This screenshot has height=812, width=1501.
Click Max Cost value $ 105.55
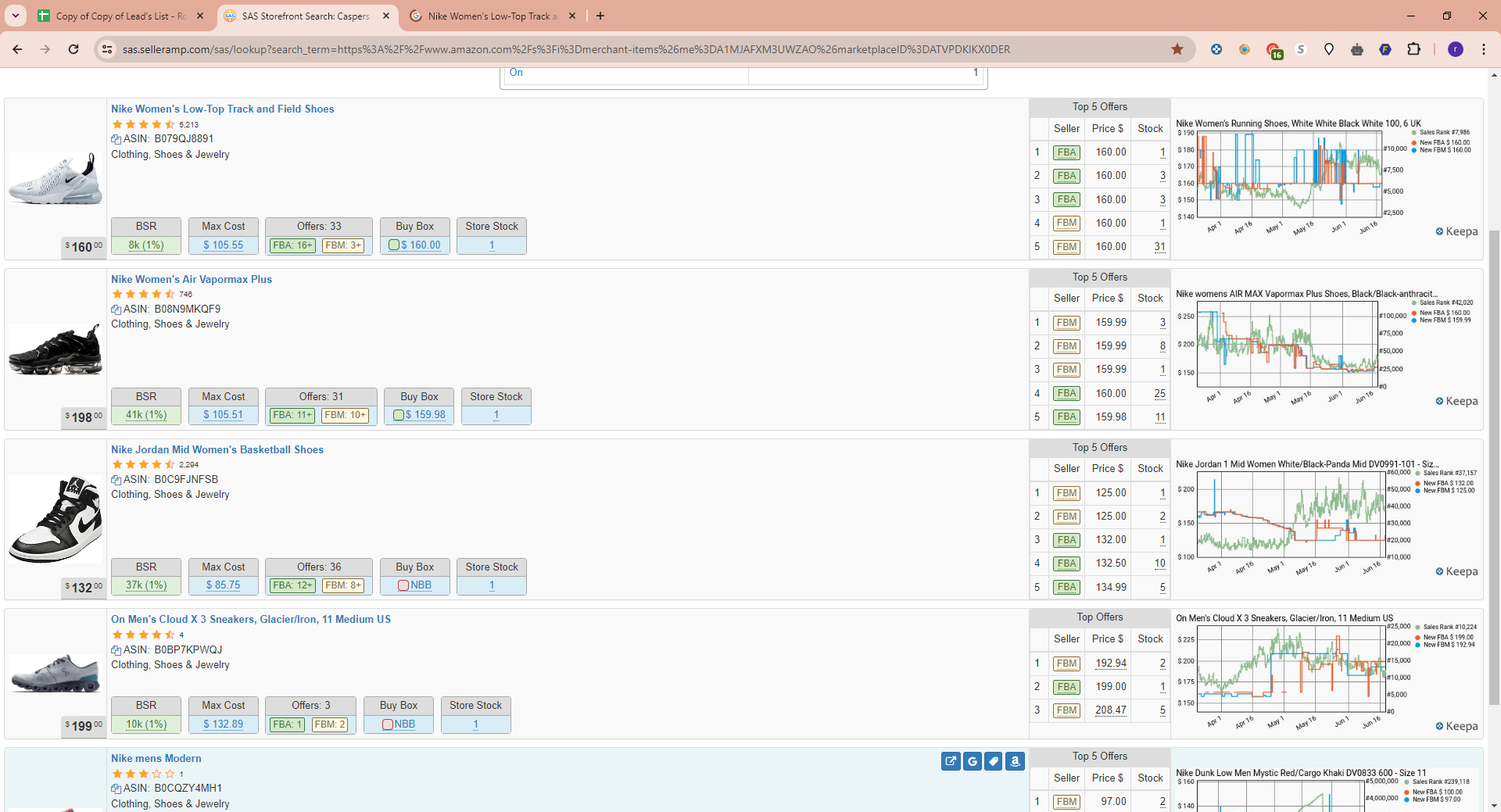[x=224, y=245]
